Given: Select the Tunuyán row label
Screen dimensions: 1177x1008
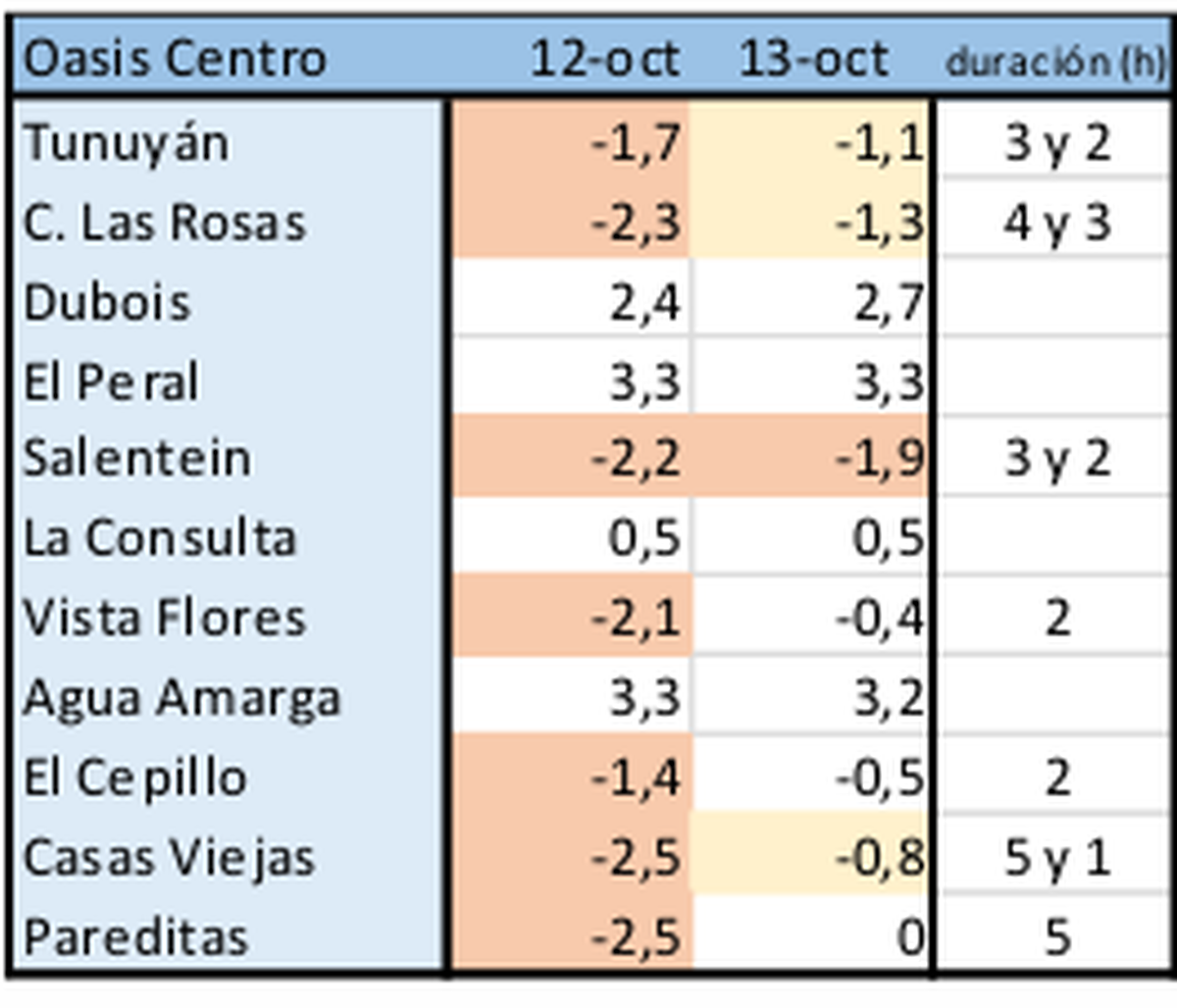Looking at the screenshot, I should tap(128, 144).
